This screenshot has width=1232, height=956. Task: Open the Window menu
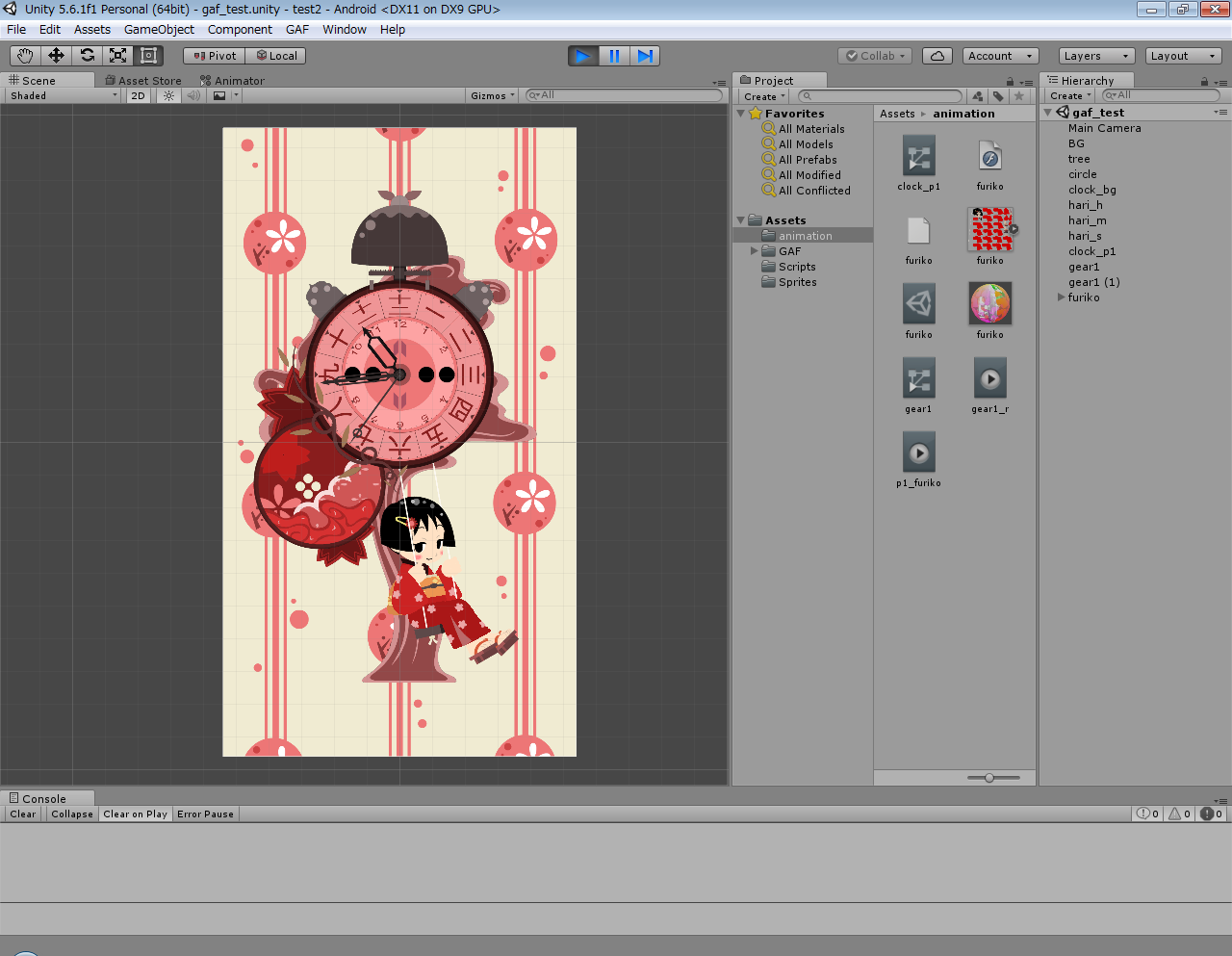345,29
